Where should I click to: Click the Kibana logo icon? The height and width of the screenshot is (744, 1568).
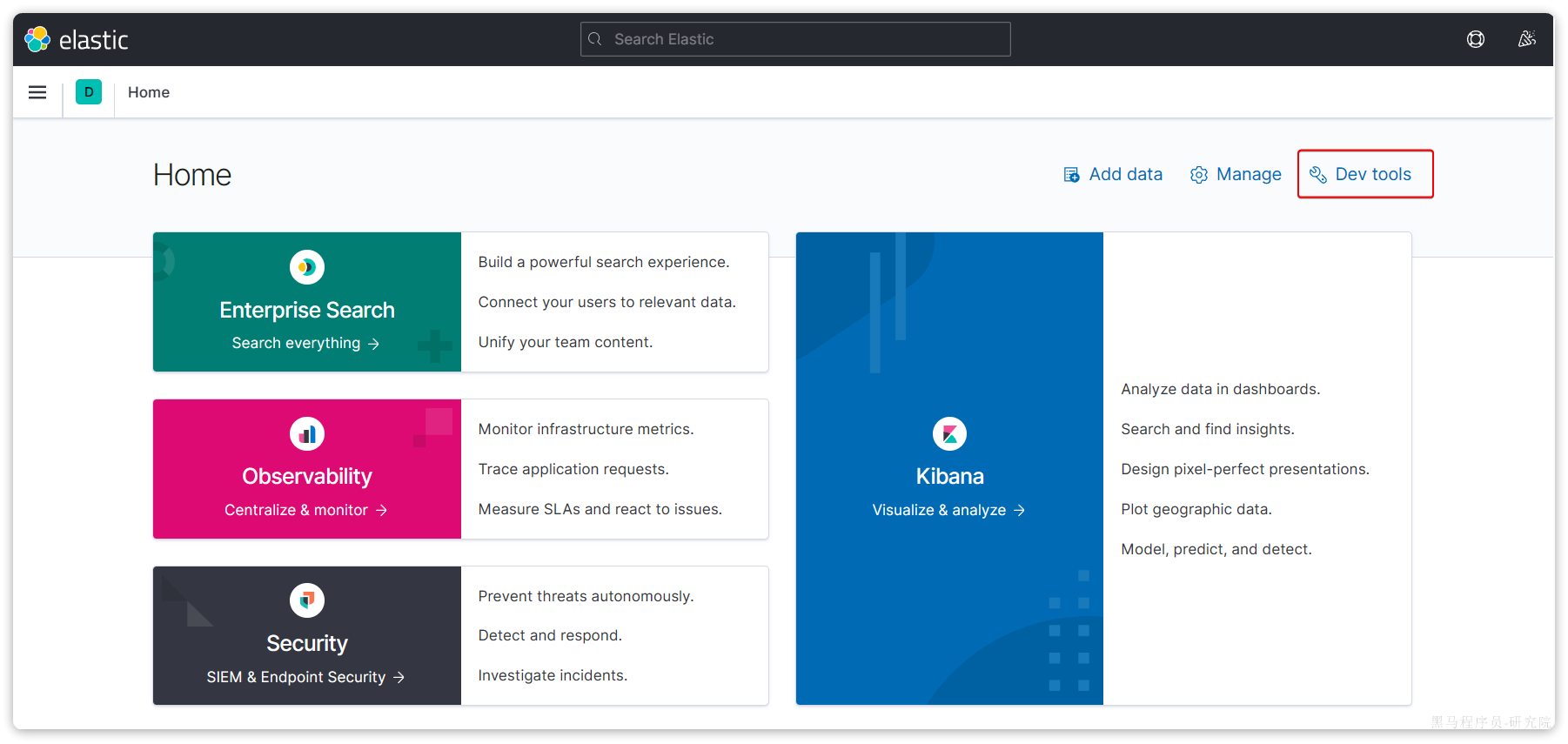coord(949,433)
